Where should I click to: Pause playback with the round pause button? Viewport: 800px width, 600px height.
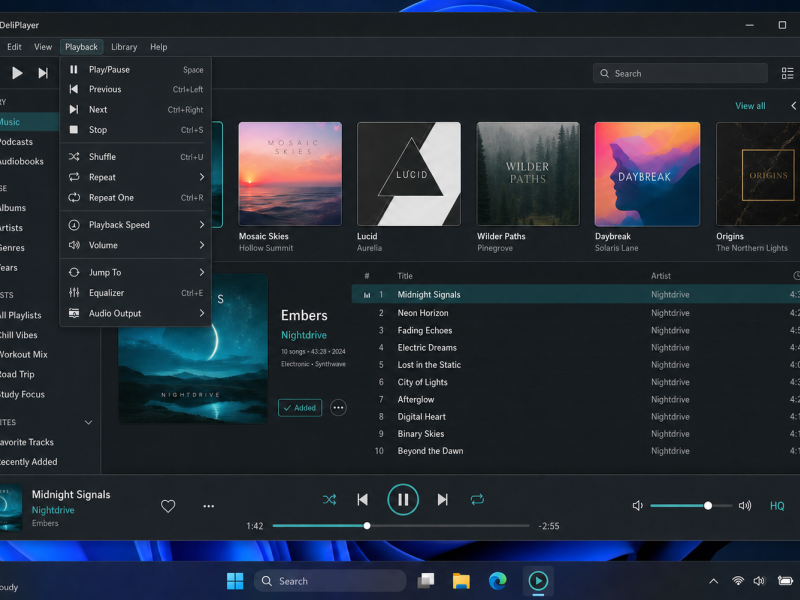coord(403,499)
